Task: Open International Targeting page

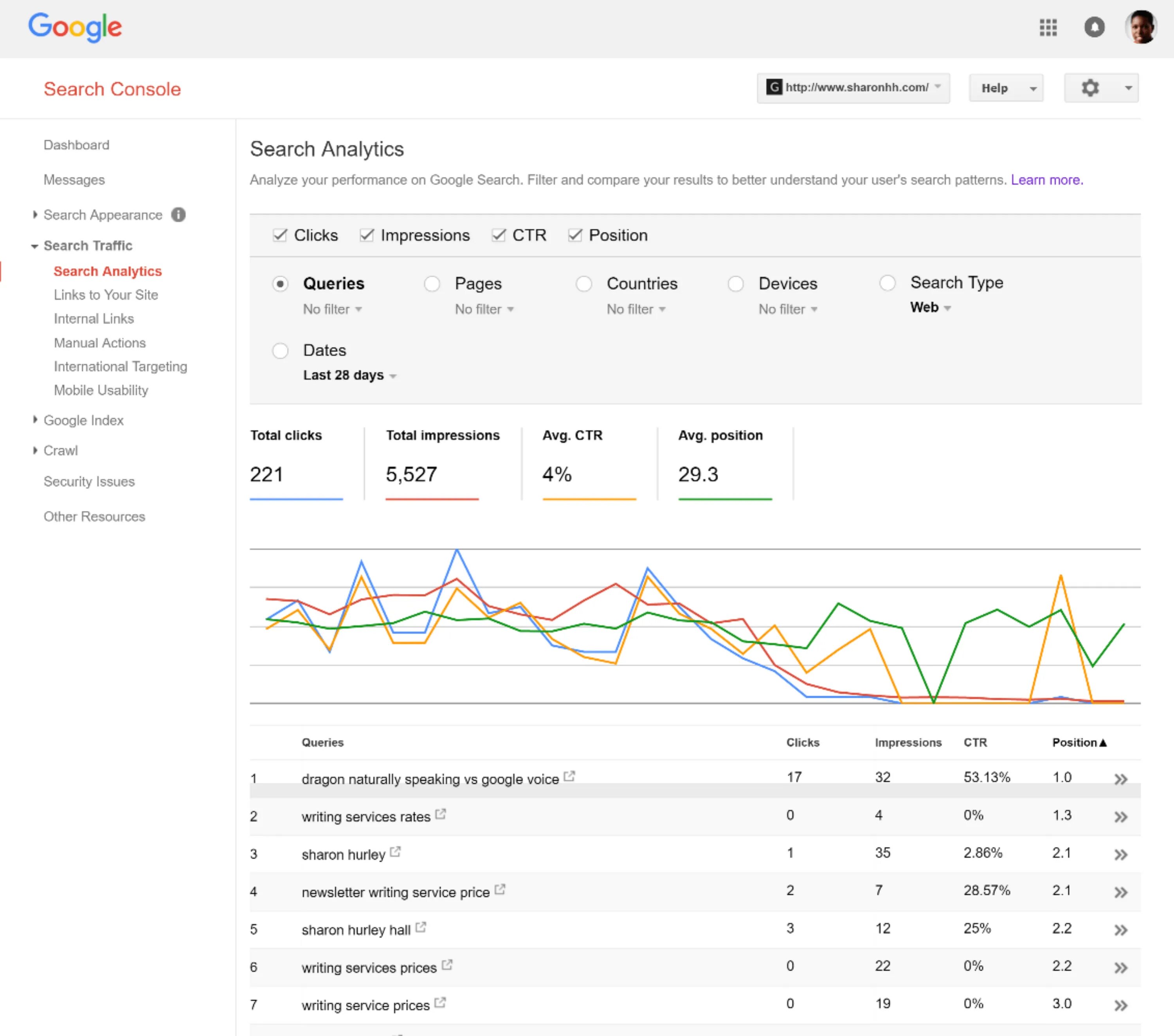Action: (121, 367)
